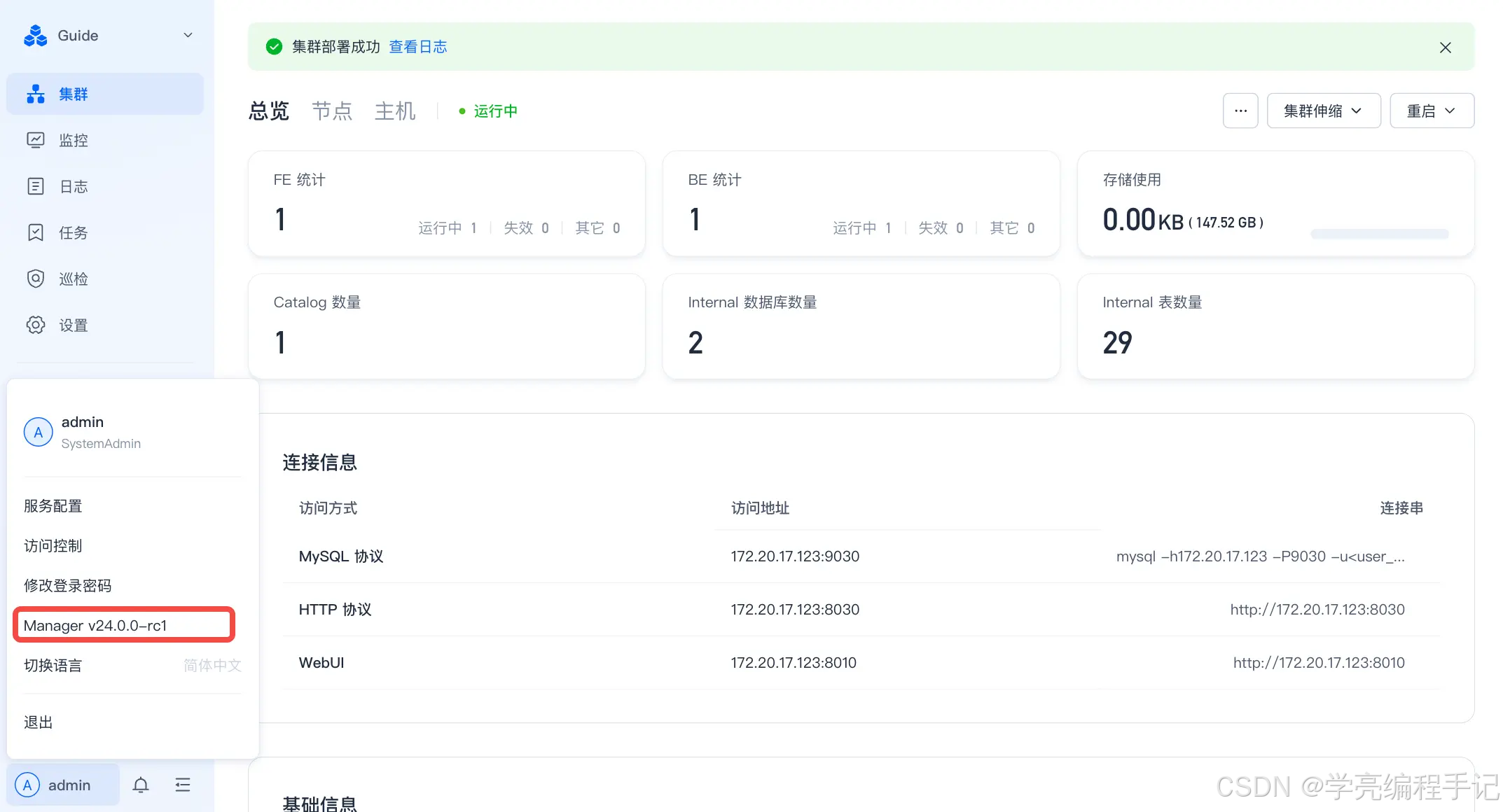Screen dimensions: 1503x812
Task: Click the HTTP 协议 row label
Action: [335, 610]
